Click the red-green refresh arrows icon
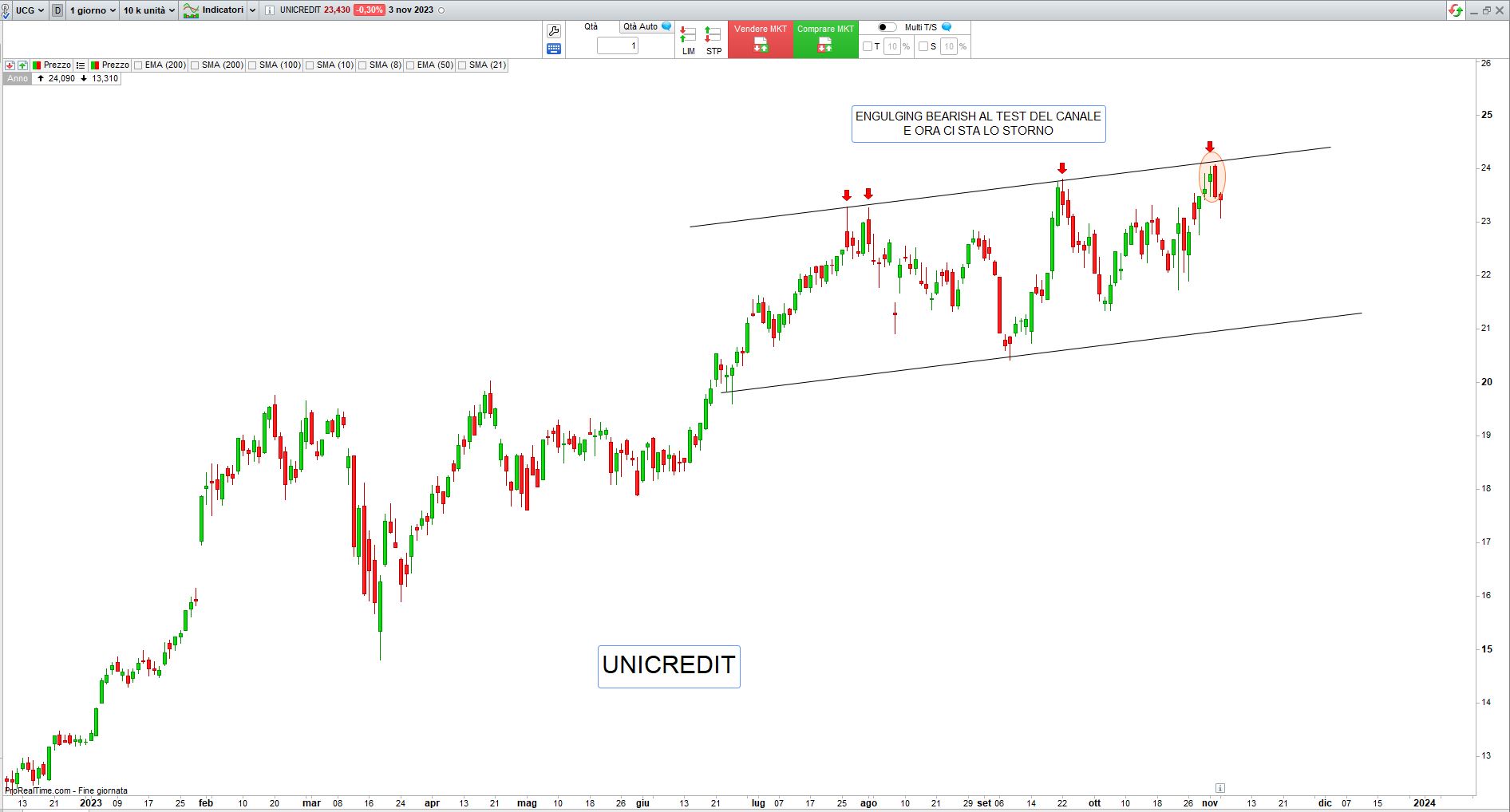Screen dimensions: 1510x812 (x=1456, y=10)
